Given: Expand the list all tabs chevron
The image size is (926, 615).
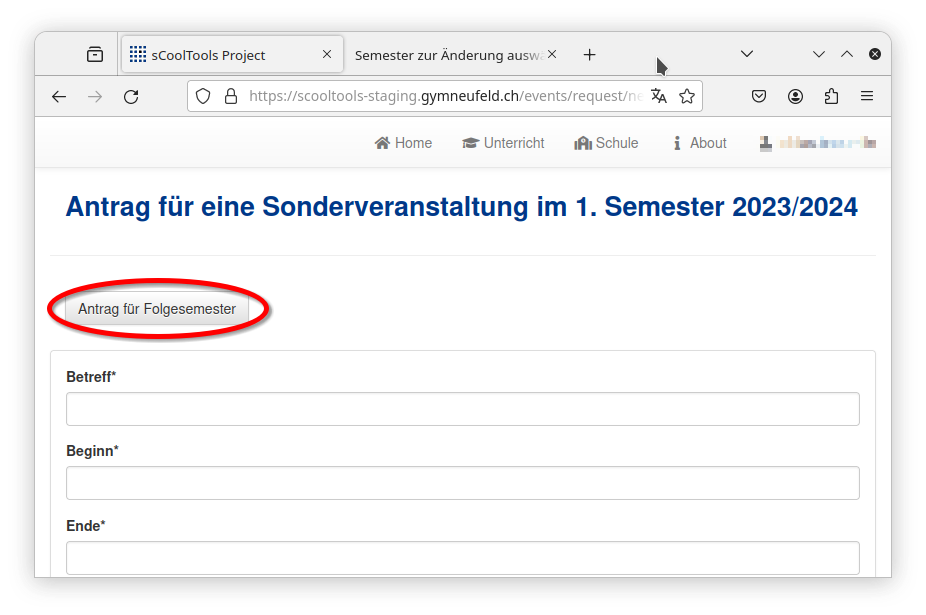Looking at the screenshot, I should pyautogui.click(x=746, y=55).
